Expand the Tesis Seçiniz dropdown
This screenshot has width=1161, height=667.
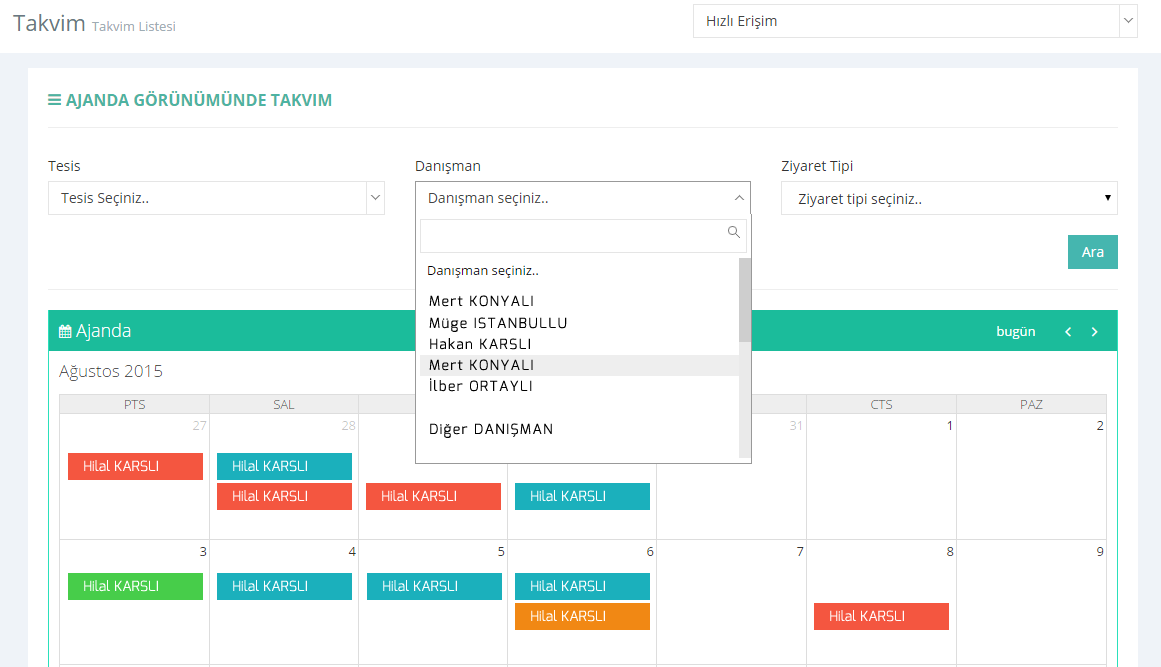click(216, 198)
